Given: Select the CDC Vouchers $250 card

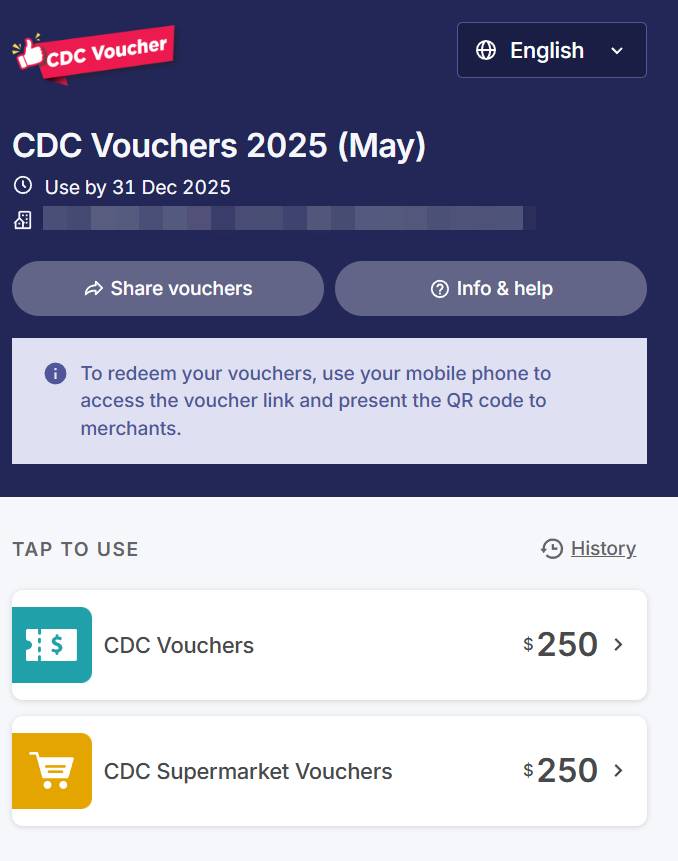Looking at the screenshot, I should pyautogui.click(x=329, y=645).
